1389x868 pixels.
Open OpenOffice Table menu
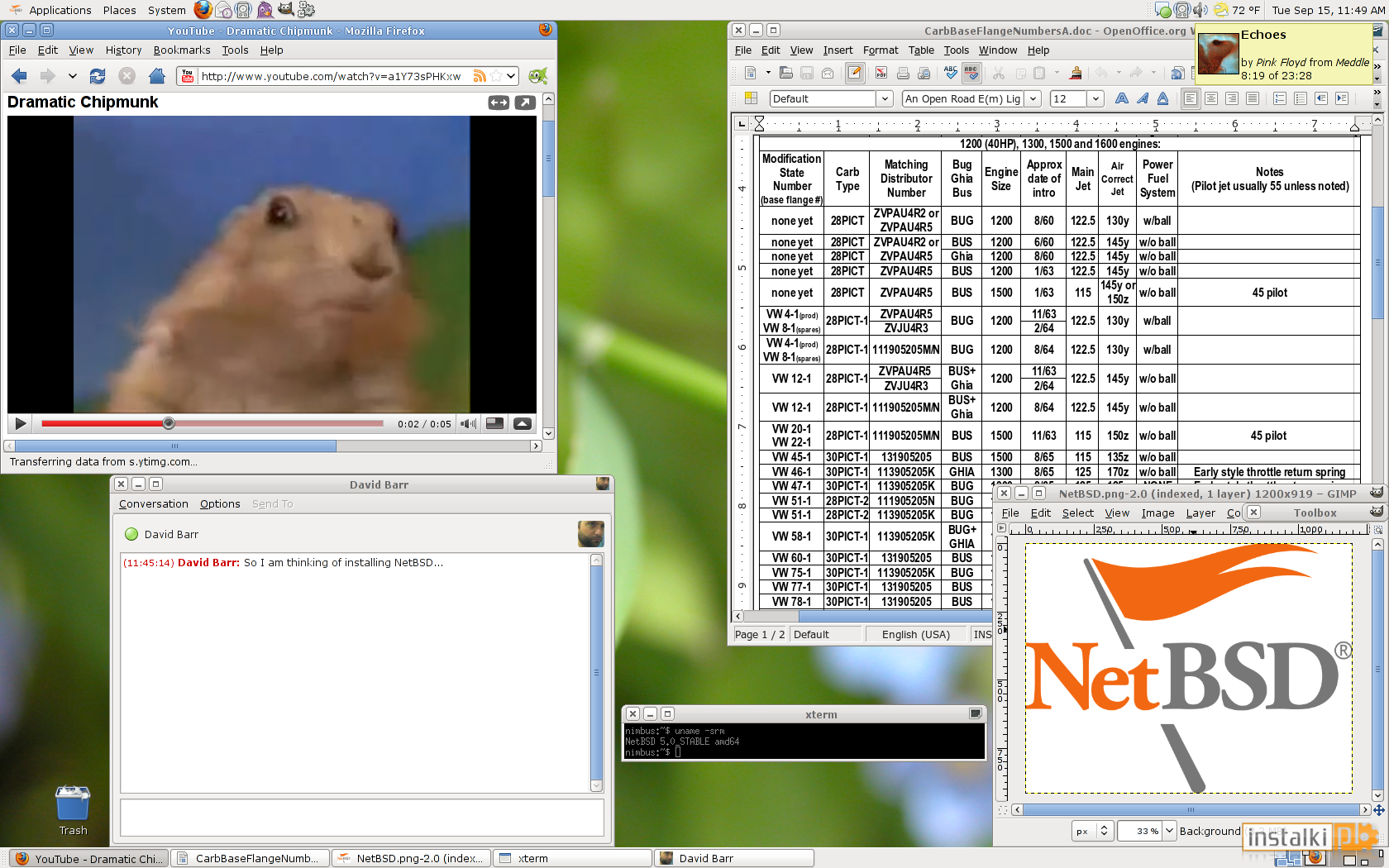tap(921, 50)
